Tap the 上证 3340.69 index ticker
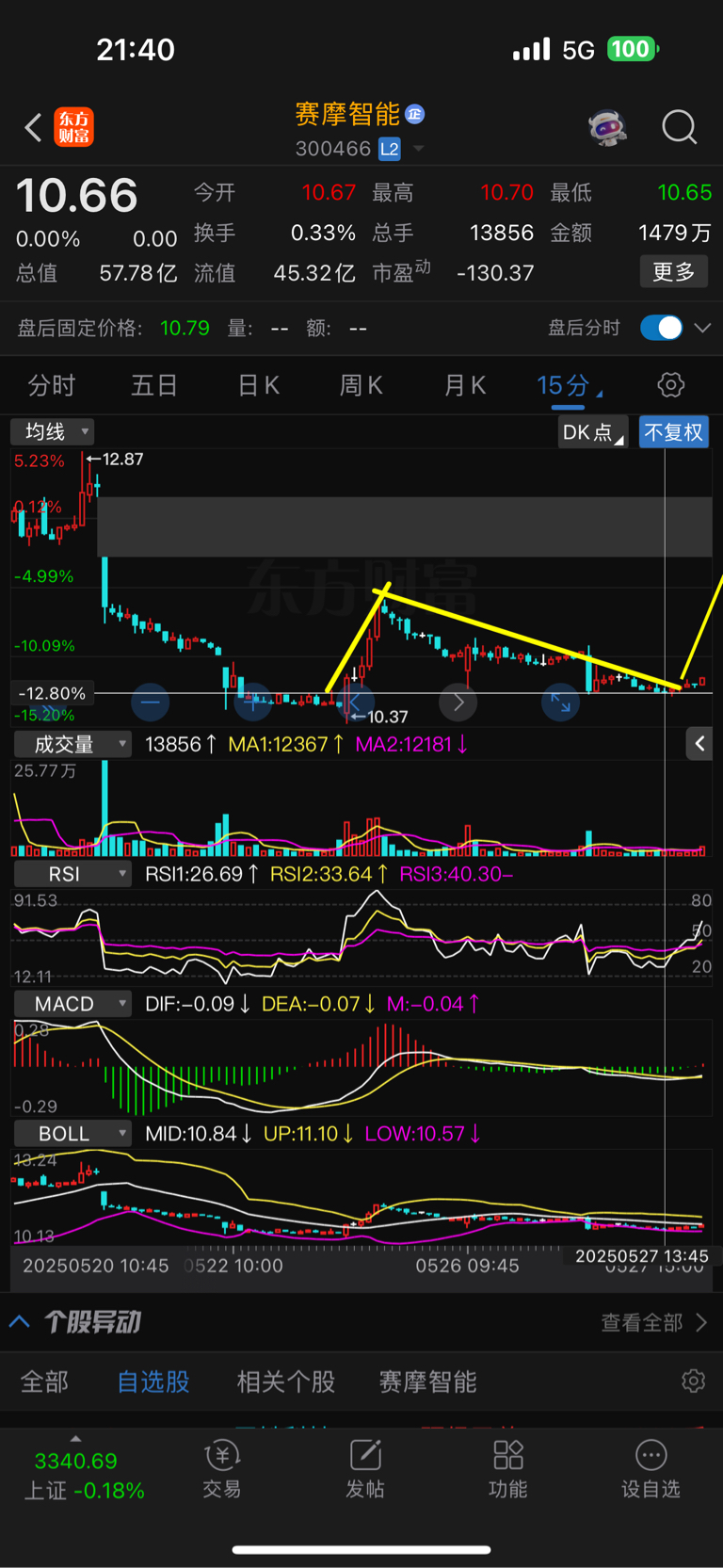The height and width of the screenshot is (1568, 723). tap(83, 1476)
